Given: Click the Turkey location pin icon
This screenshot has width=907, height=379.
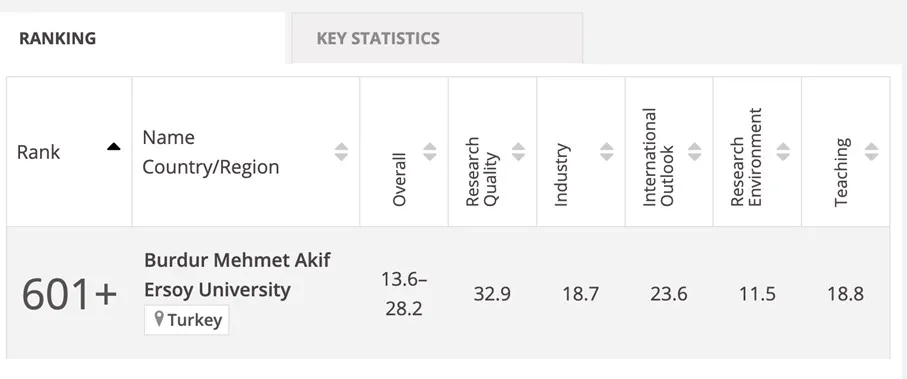Looking at the screenshot, I should click(160, 319).
